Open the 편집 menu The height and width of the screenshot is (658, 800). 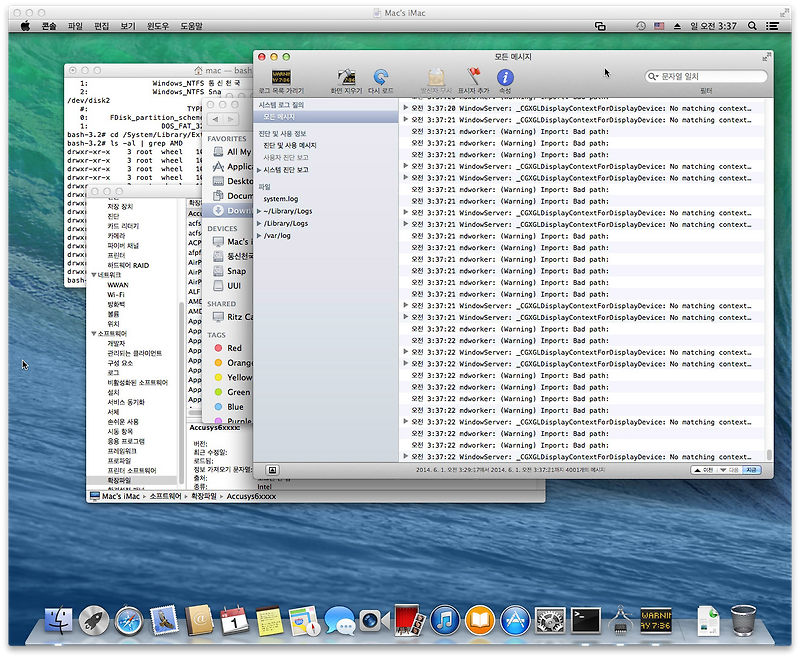tap(102, 26)
